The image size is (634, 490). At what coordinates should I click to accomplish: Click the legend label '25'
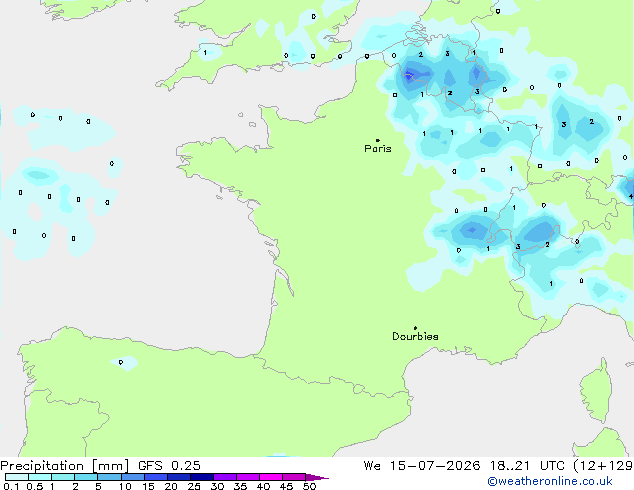coord(194,486)
